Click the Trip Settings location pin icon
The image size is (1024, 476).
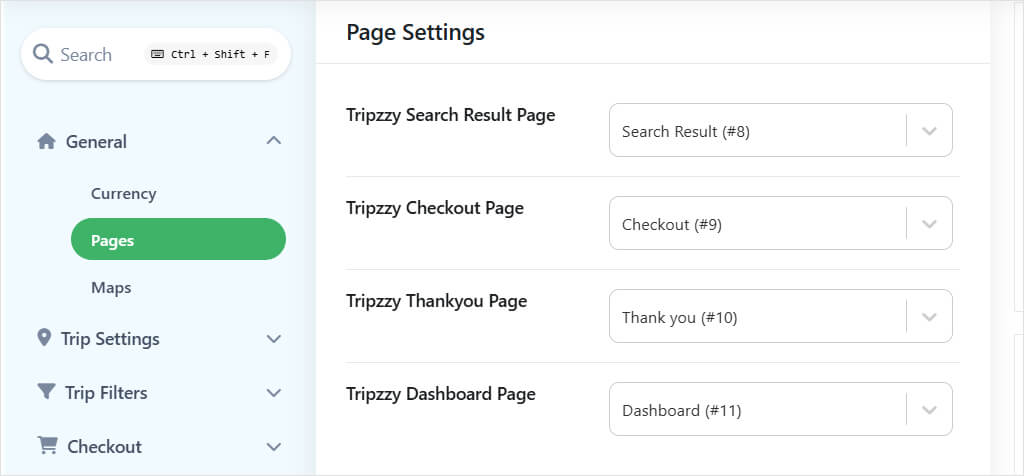44,338
